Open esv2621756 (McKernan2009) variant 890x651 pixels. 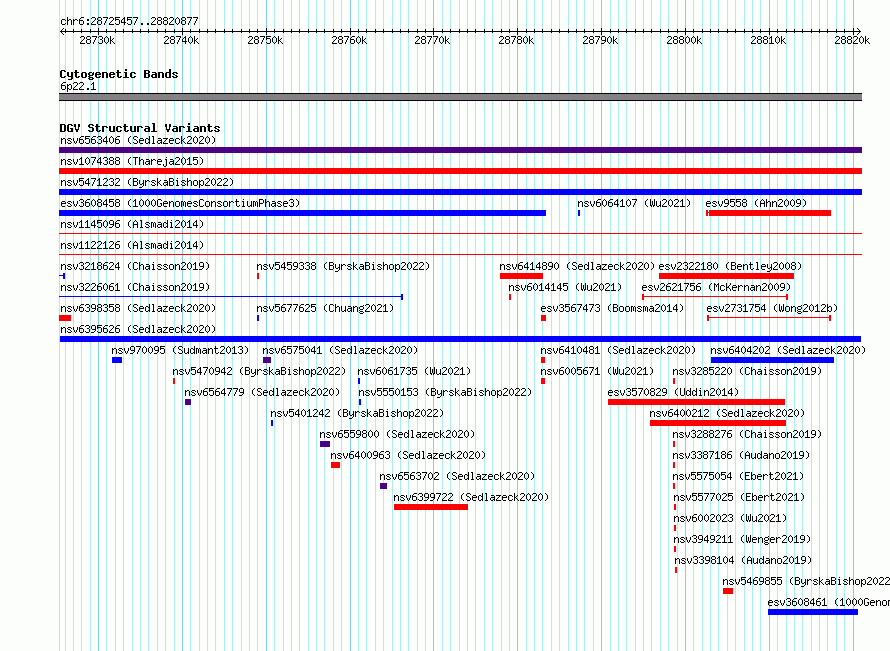pyautogui.click(x=716, y=287)
